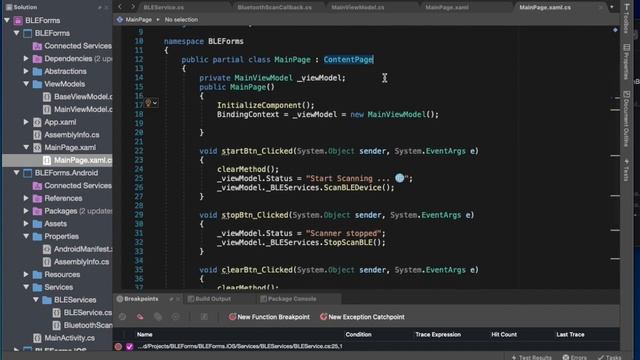Click the App.xaml file icon
The image size is (640, 360).
tap(37, 122)
